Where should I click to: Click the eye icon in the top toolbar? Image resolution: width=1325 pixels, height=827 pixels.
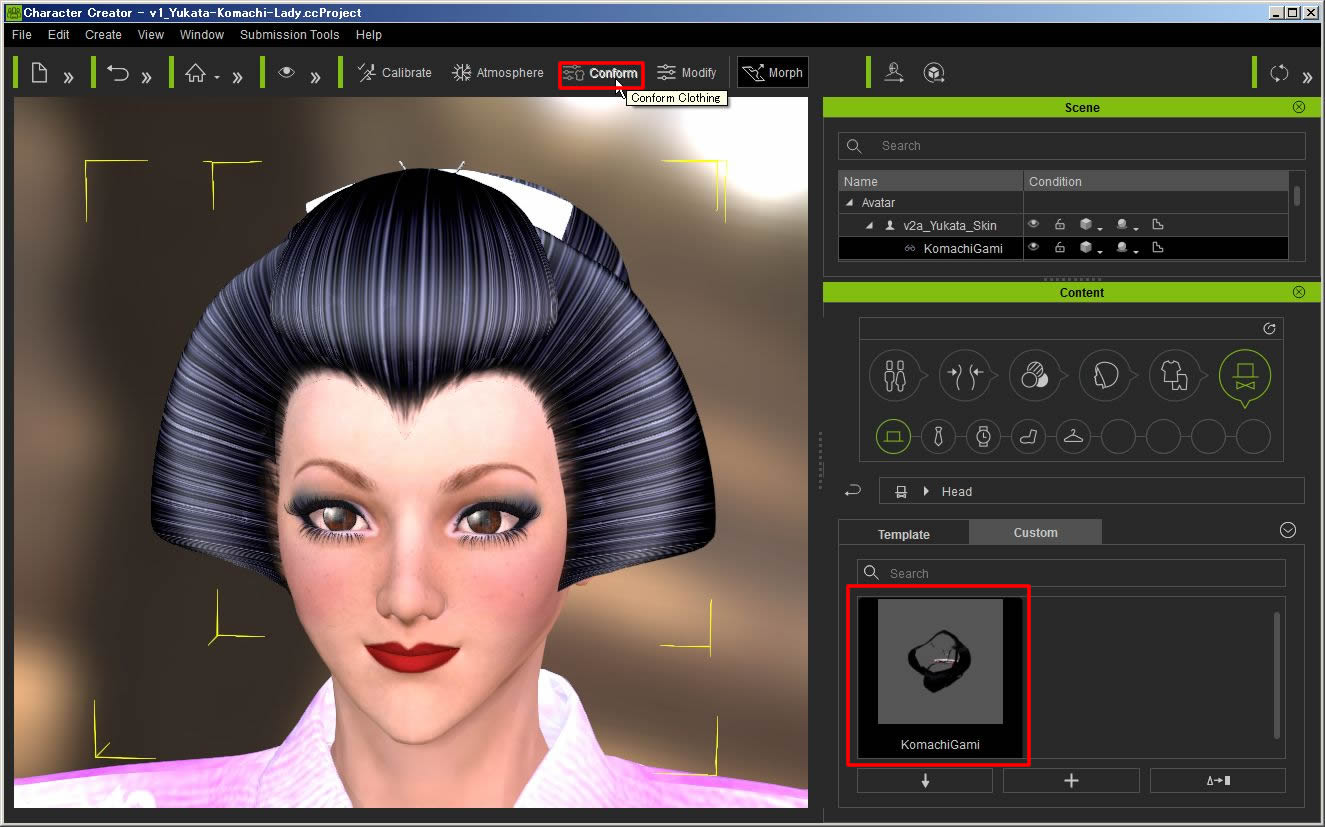287,73
